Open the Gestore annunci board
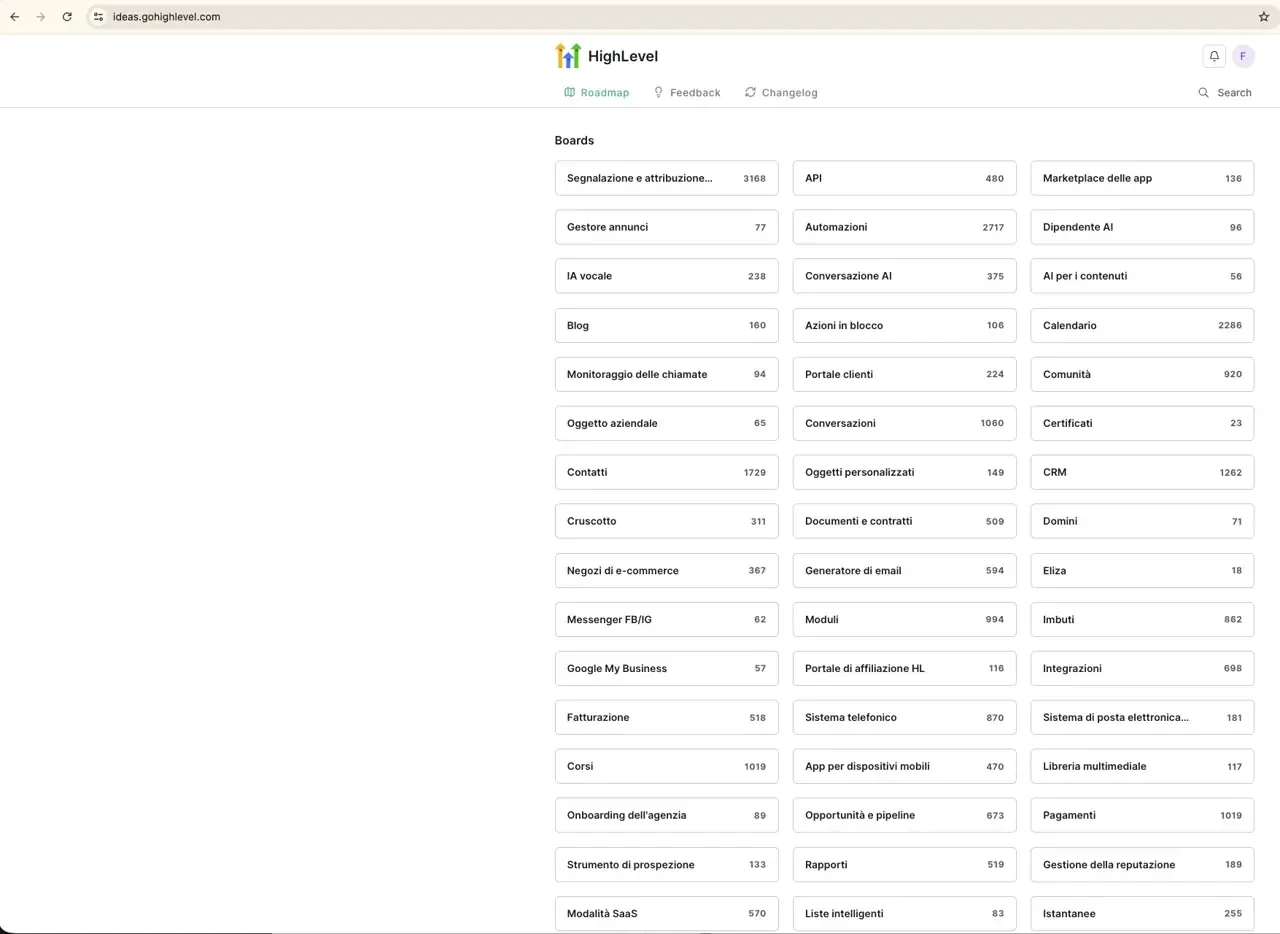1280x934 pixels. click(666, 227)
